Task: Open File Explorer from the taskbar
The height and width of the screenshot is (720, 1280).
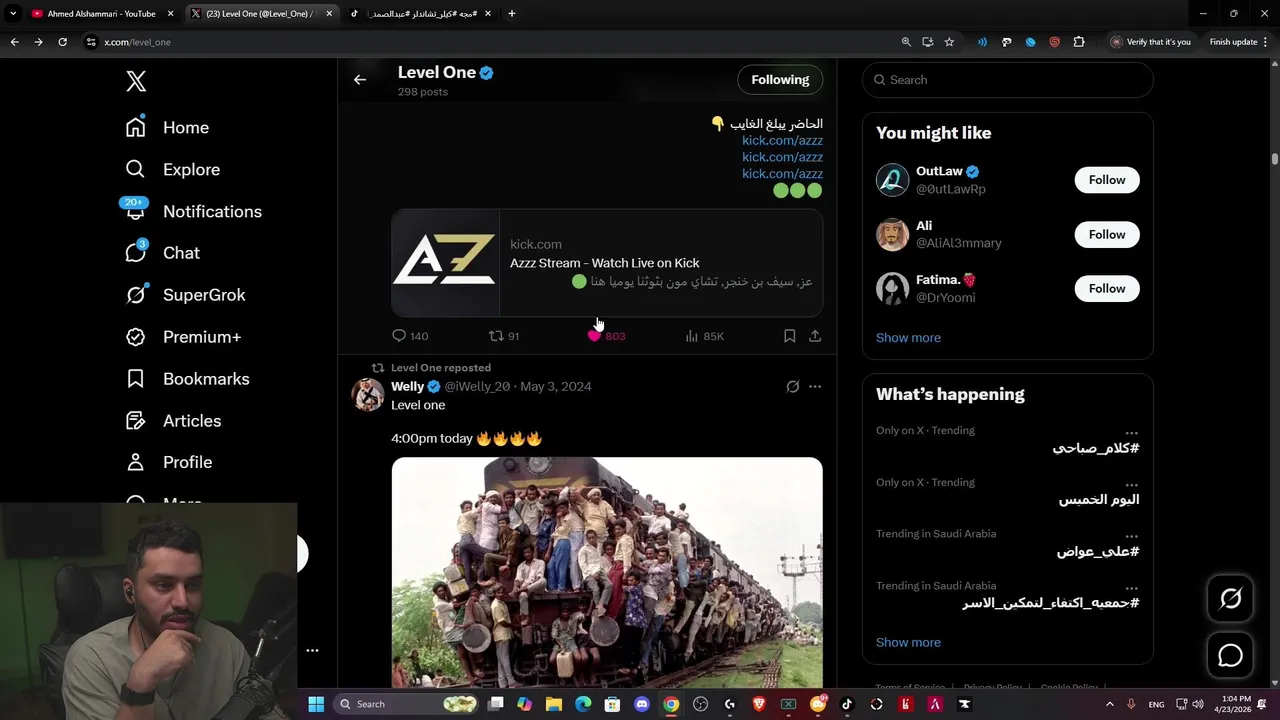Action: 553,704
